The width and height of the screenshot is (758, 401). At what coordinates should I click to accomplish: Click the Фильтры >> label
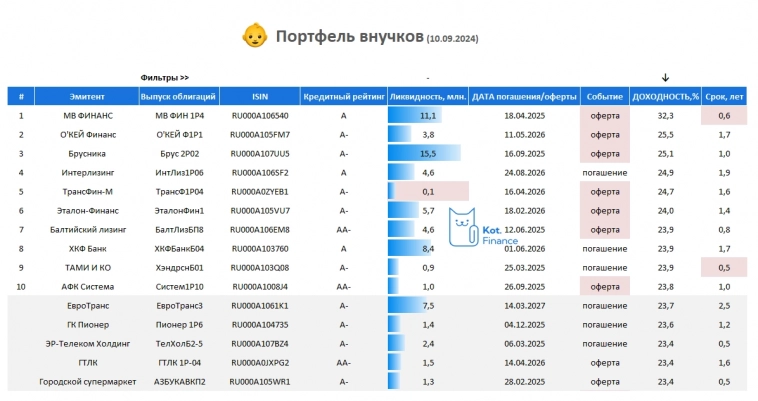point(164,77)
